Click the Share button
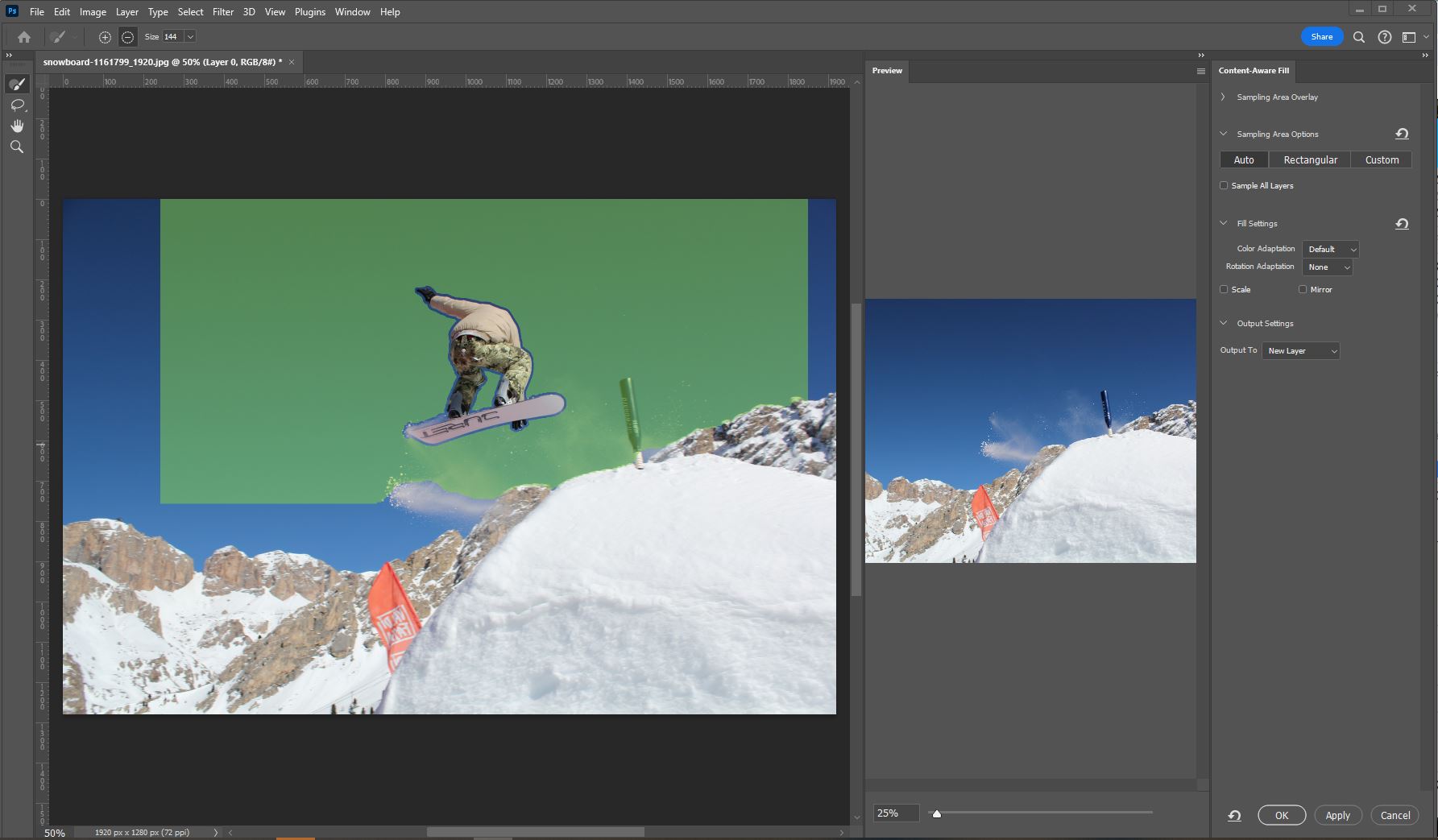This screenshot has width=1438, height=840. pyautogui.click(x=1322, y=36)
